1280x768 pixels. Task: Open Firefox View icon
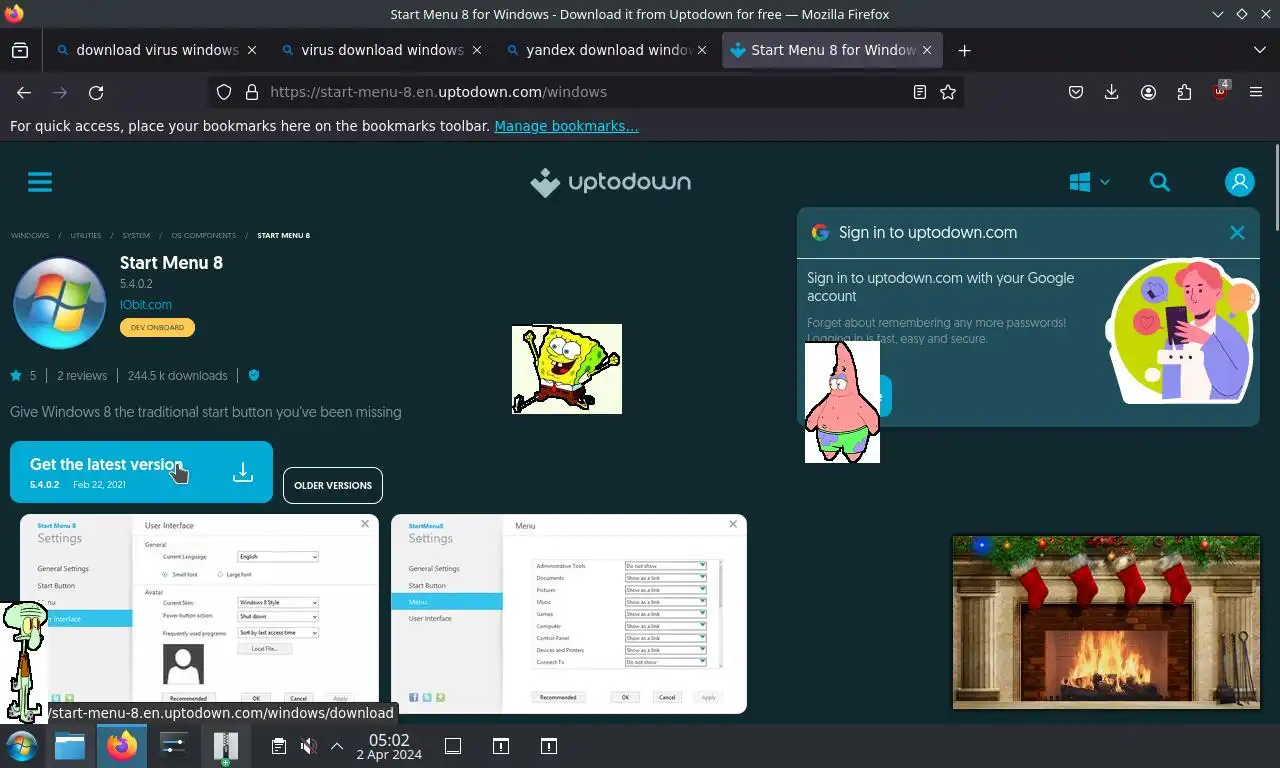(x=20, y=50)
